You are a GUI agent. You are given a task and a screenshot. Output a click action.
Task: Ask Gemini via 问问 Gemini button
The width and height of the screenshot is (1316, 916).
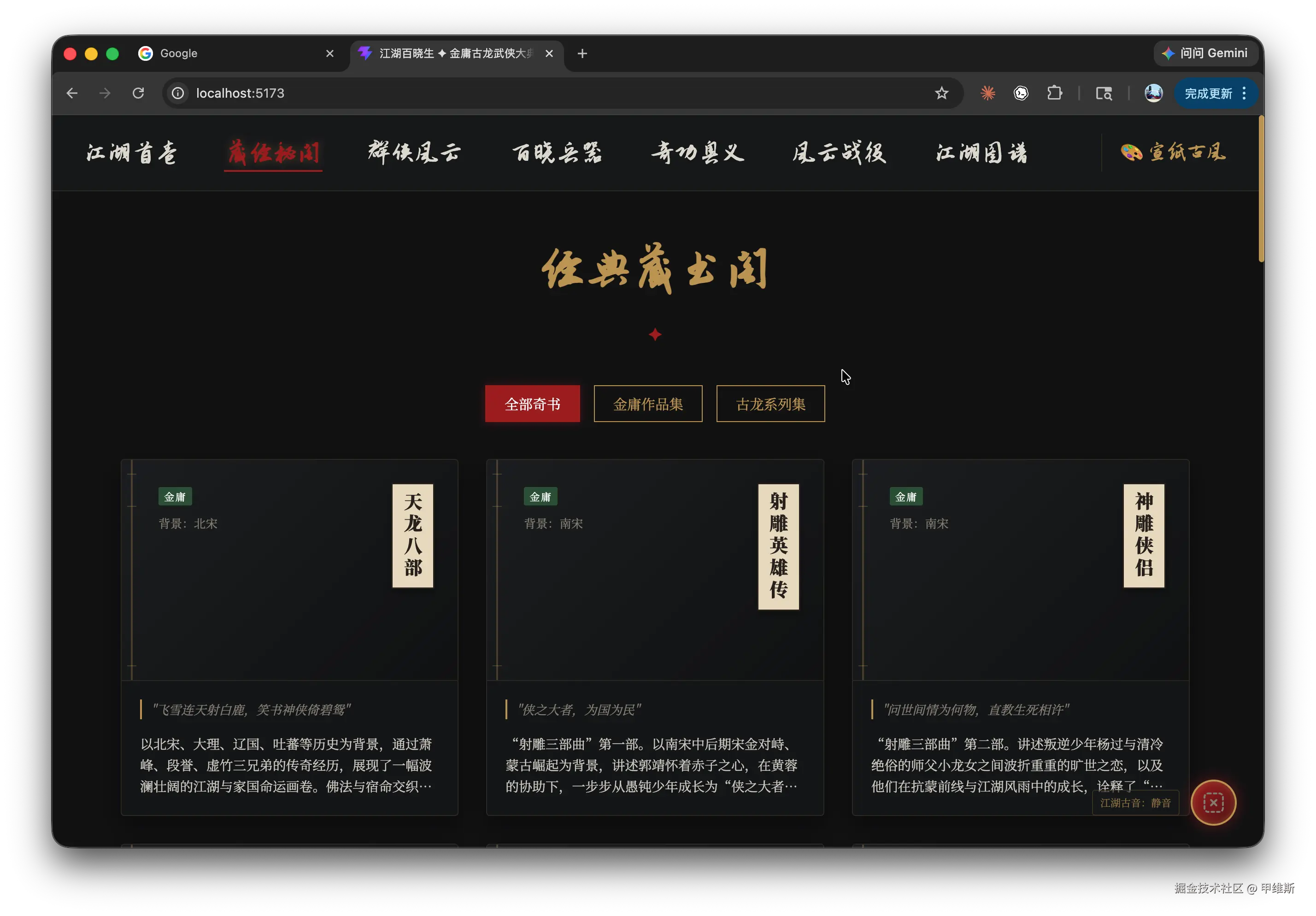1205,53
